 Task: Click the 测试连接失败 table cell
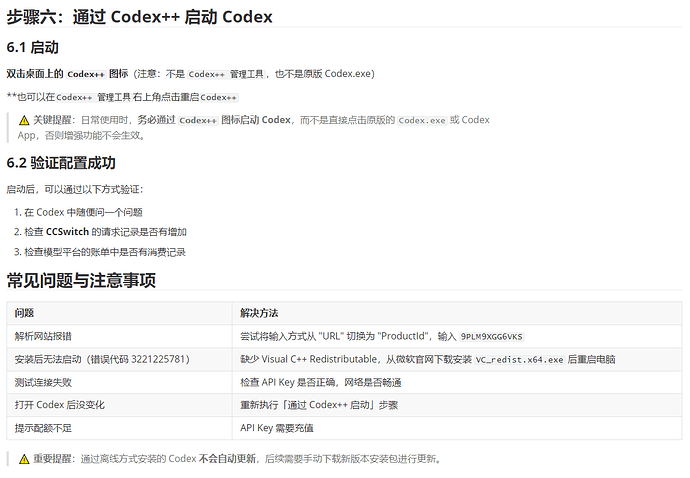pyautogui.click(x=119, y=382)
